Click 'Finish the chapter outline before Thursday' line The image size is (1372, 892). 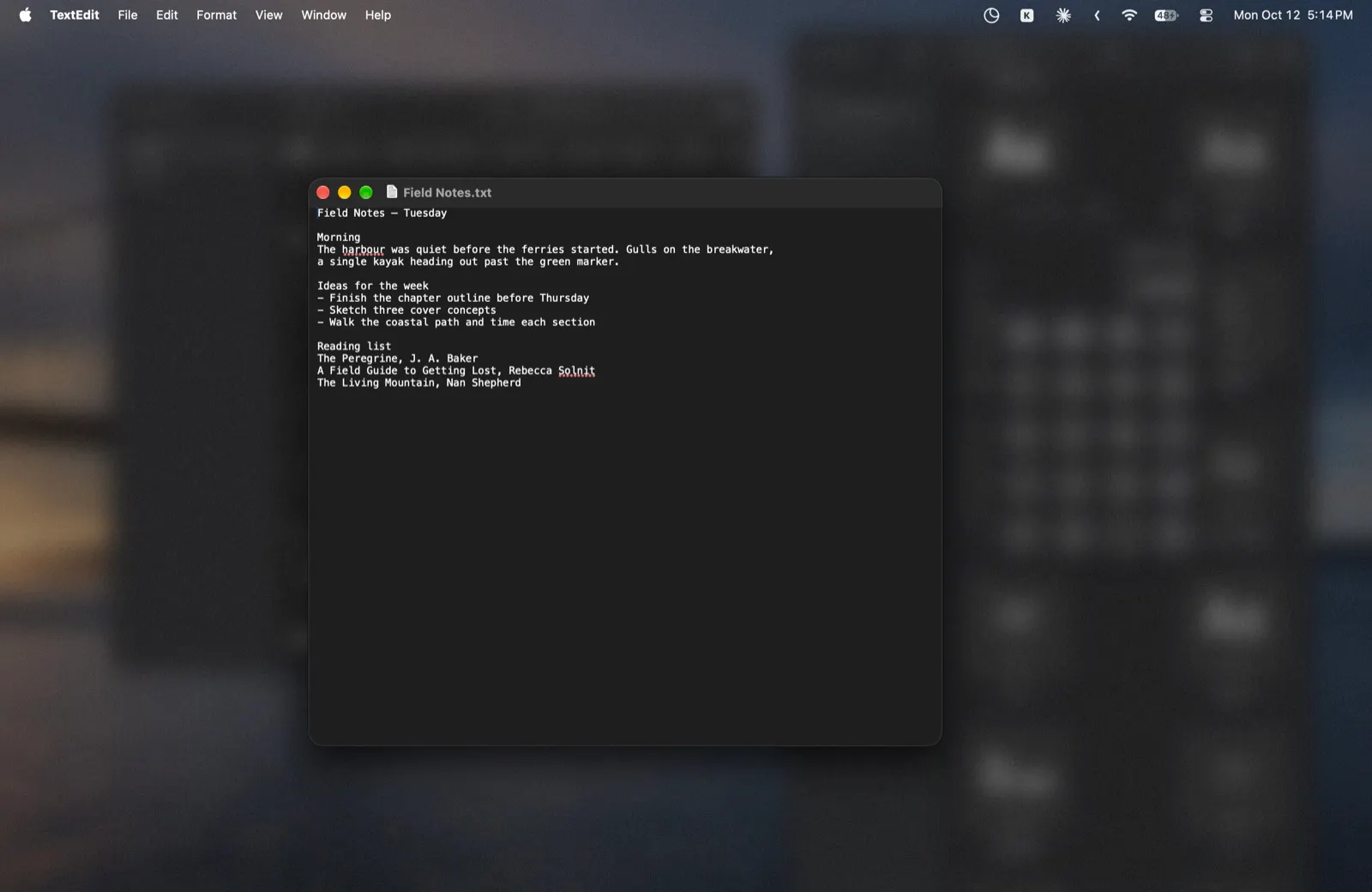pos(453,298)
